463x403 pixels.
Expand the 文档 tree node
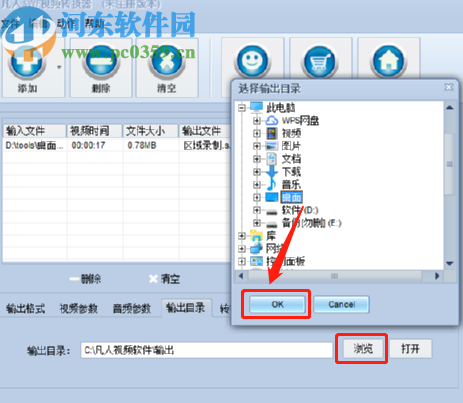pyautogui.click(x=256, y=159)
